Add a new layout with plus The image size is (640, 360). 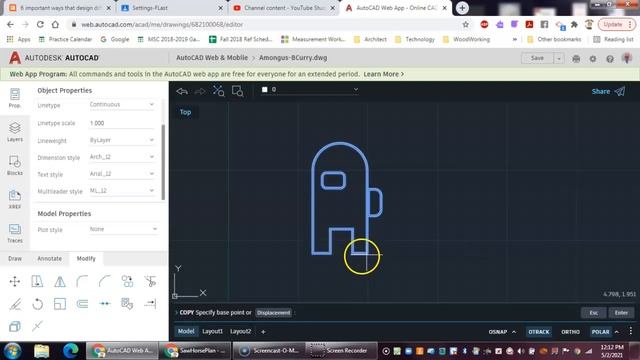pyautogui.click(x=263, y=331)
